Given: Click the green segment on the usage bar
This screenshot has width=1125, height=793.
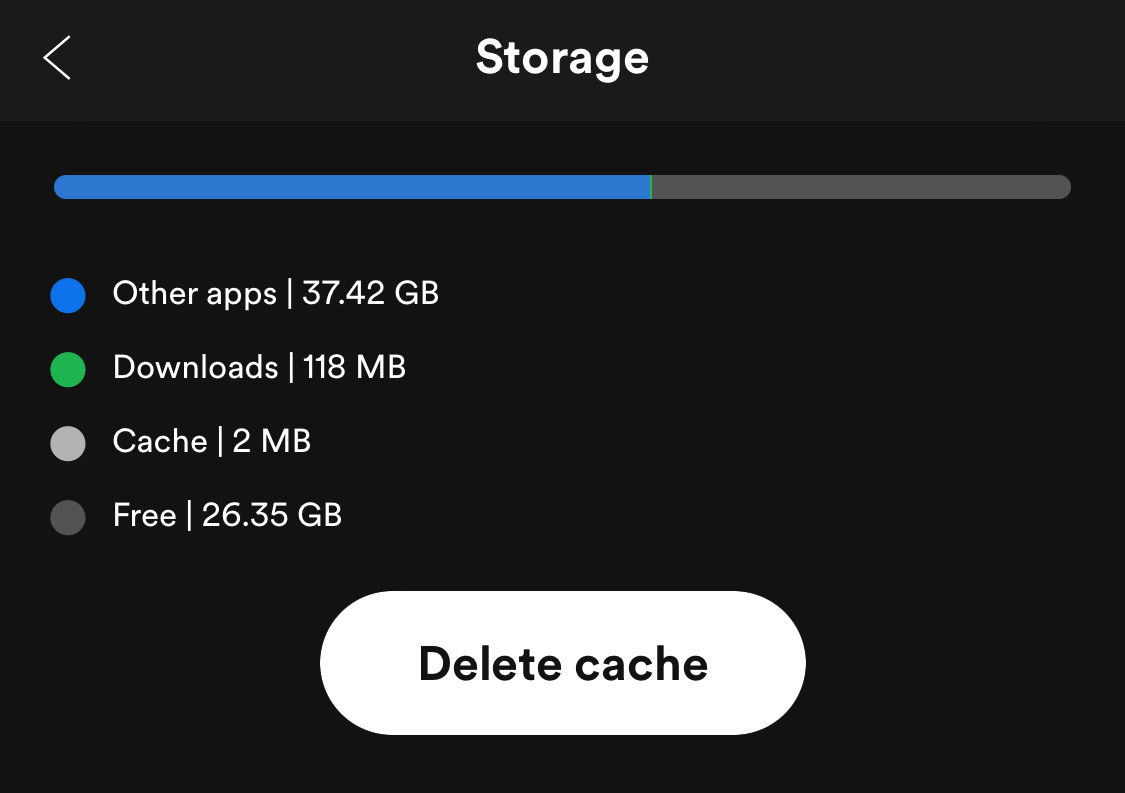Looking at the screenshot, I should [650, 187].
